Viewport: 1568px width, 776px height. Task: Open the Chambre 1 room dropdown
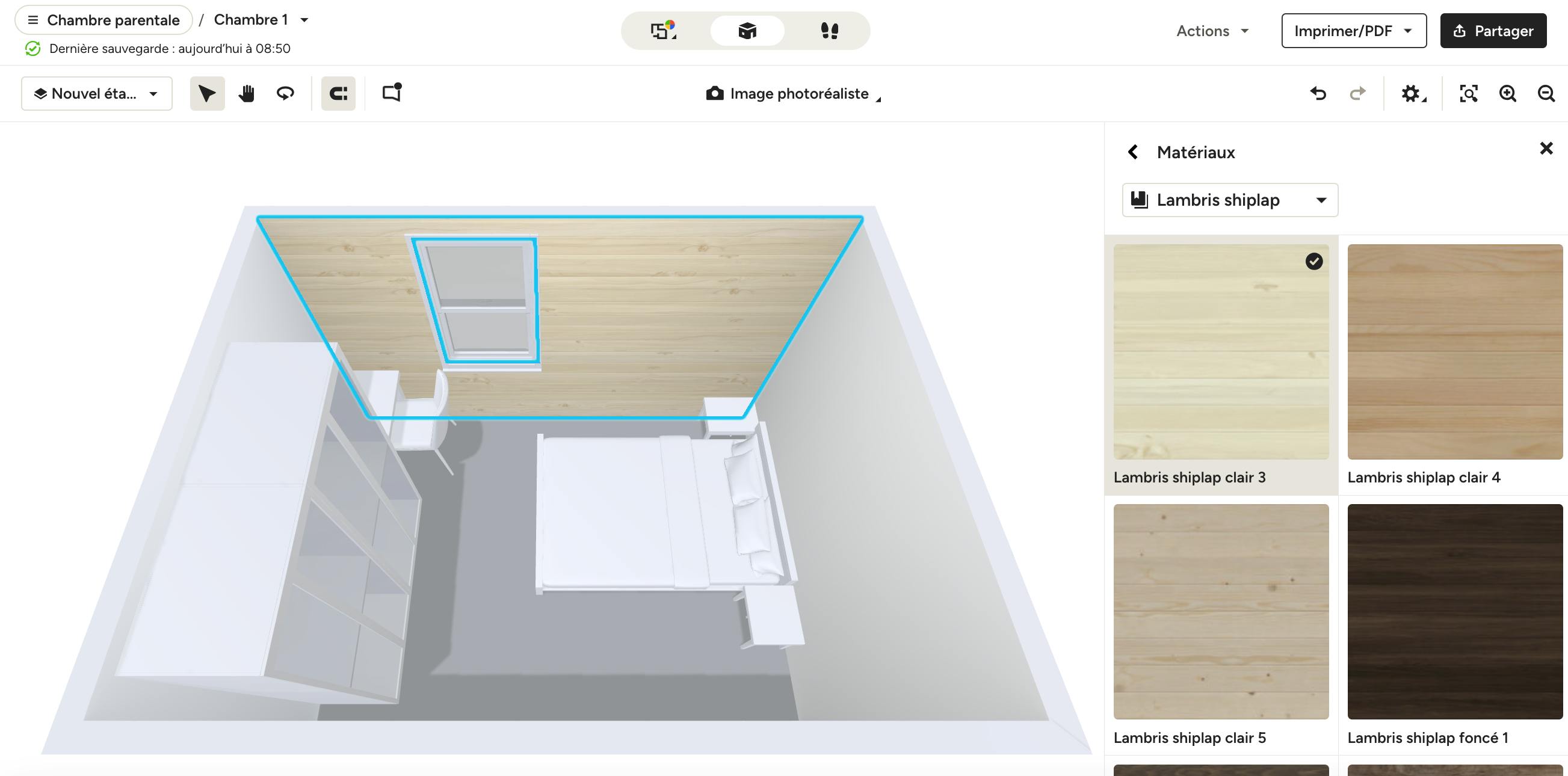coord(262,20)
